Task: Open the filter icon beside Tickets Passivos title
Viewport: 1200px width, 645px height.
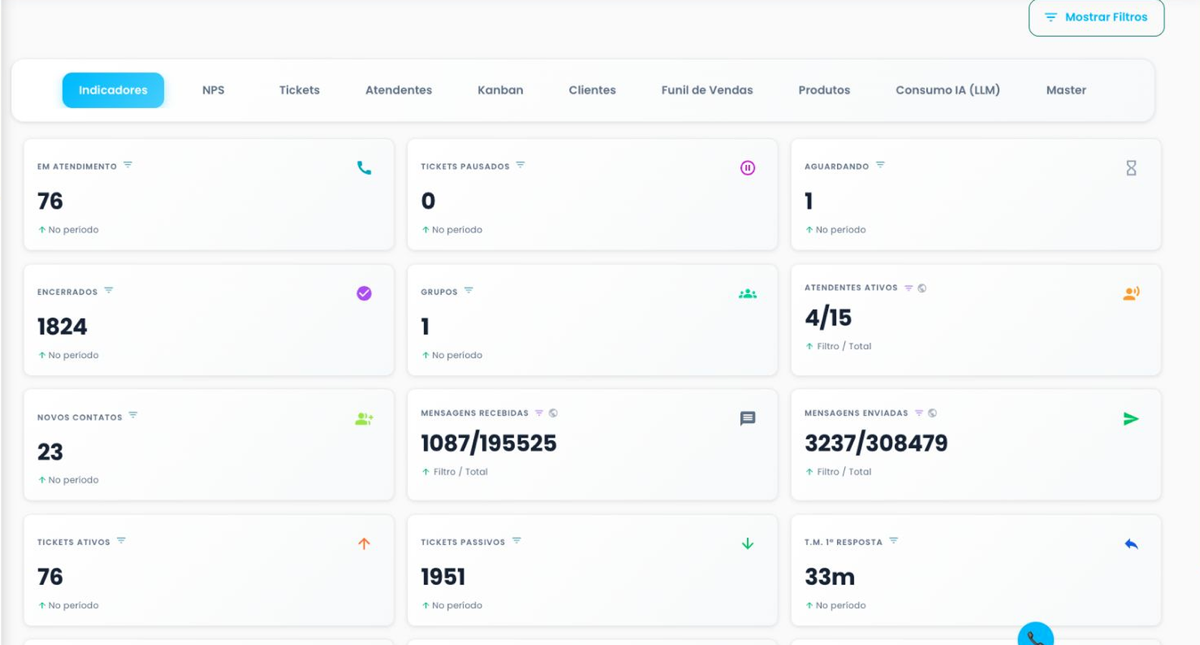Action: [x=517, y=541]
